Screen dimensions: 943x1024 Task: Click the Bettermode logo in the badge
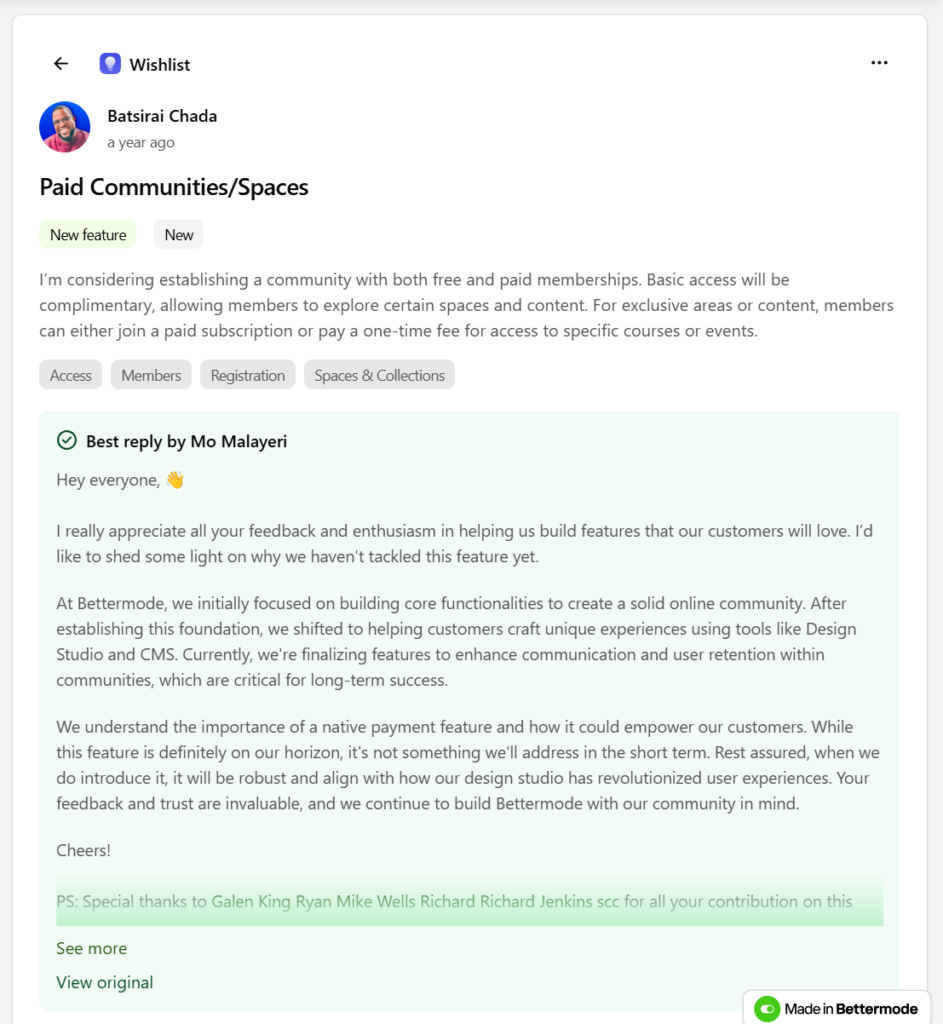click(x=766, y=1008)
